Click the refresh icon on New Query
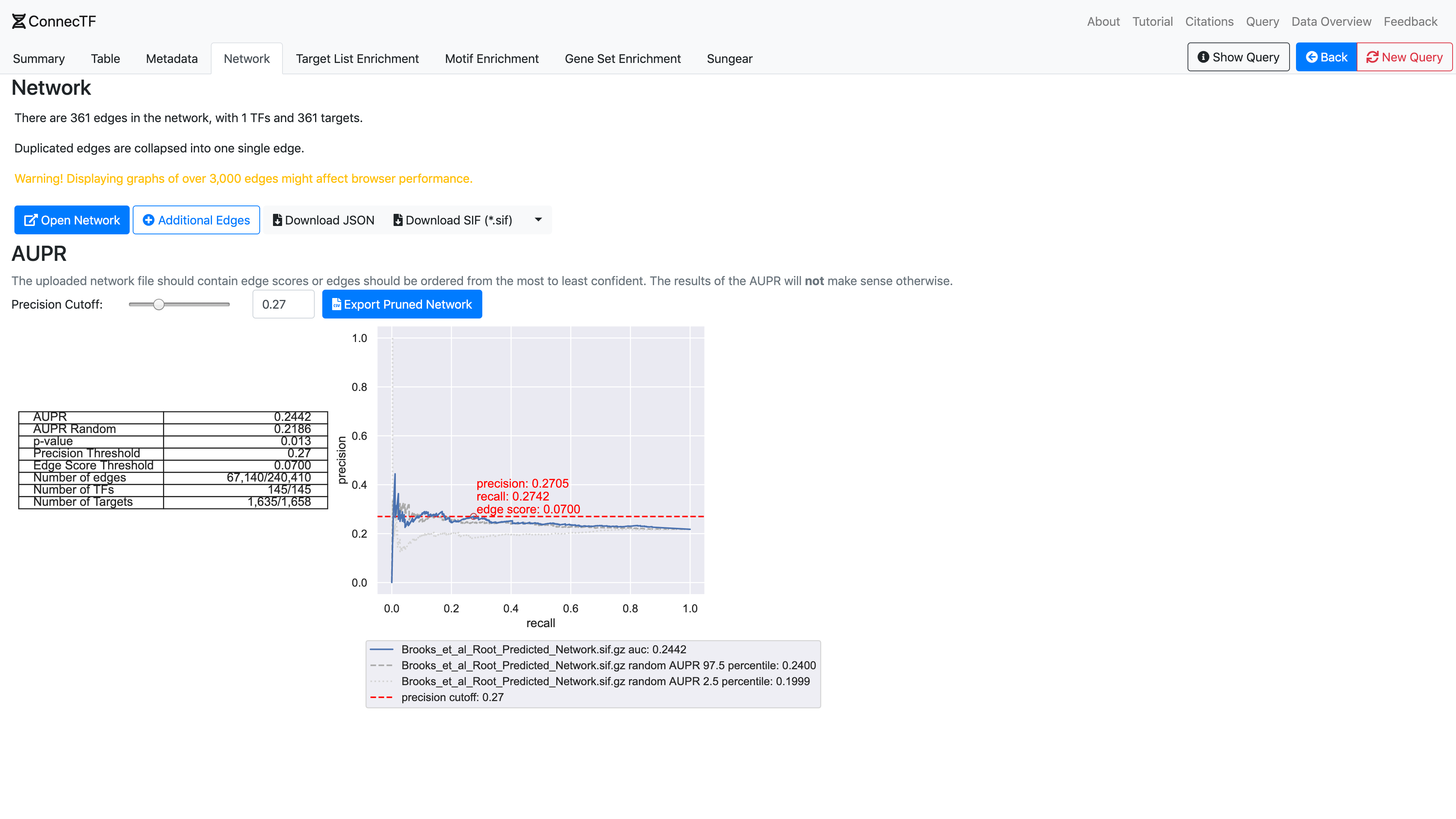Image resolution: width=1456 pixels, height=819 pixels. coord(1372,57)
